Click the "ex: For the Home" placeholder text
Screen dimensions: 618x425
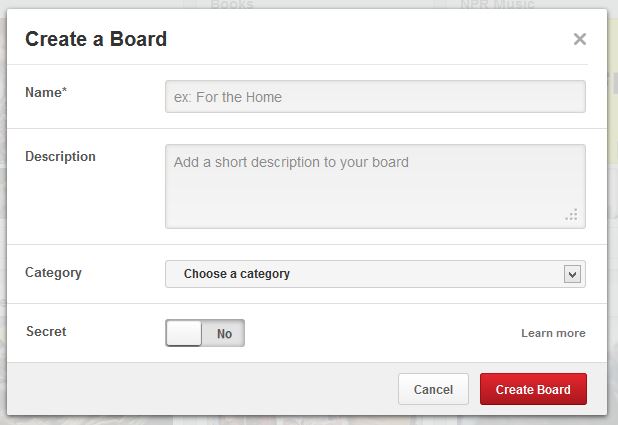[x=228, y=97]
